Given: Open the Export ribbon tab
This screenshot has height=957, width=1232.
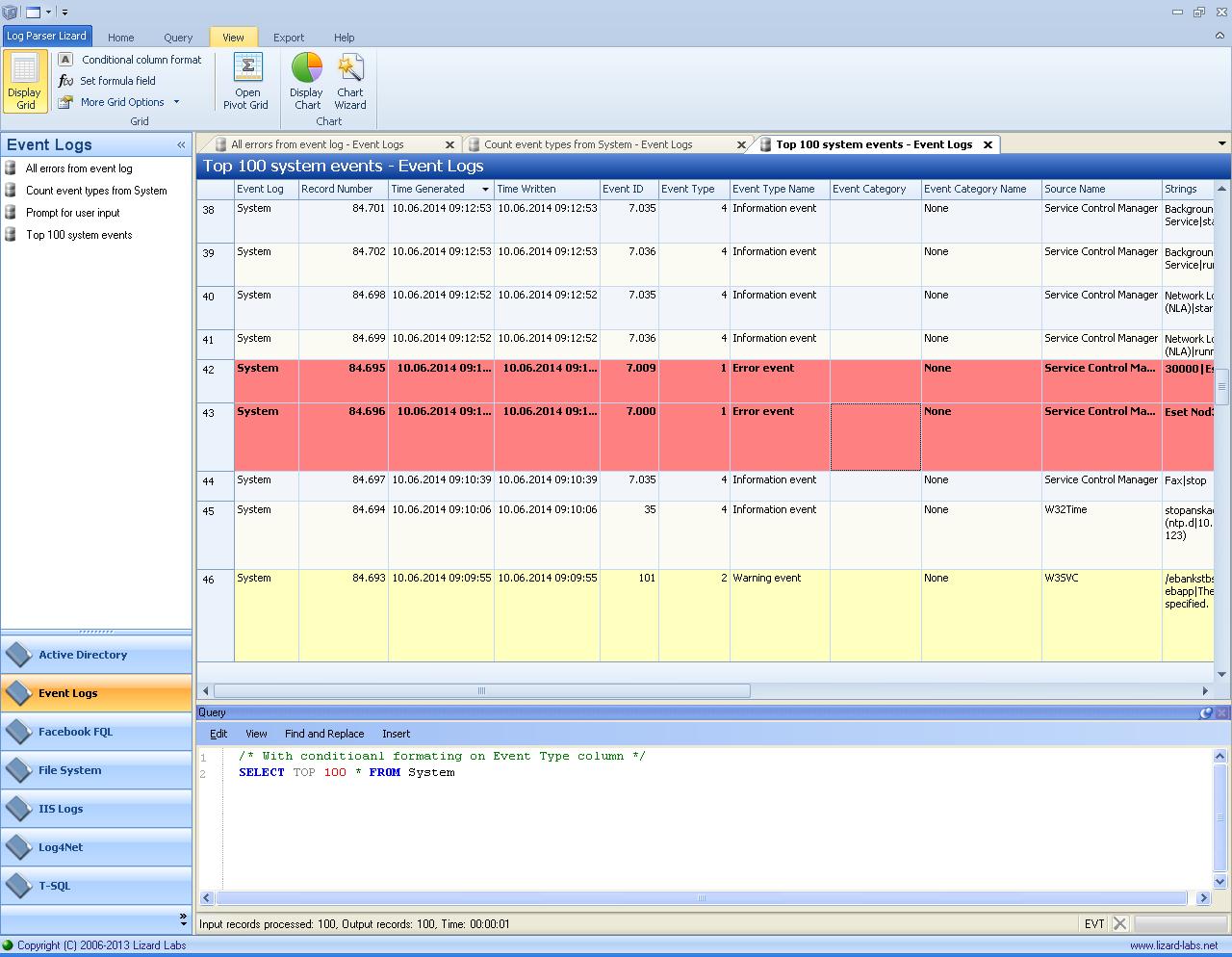Looking at the screenshot, I should tap(288, 38).
